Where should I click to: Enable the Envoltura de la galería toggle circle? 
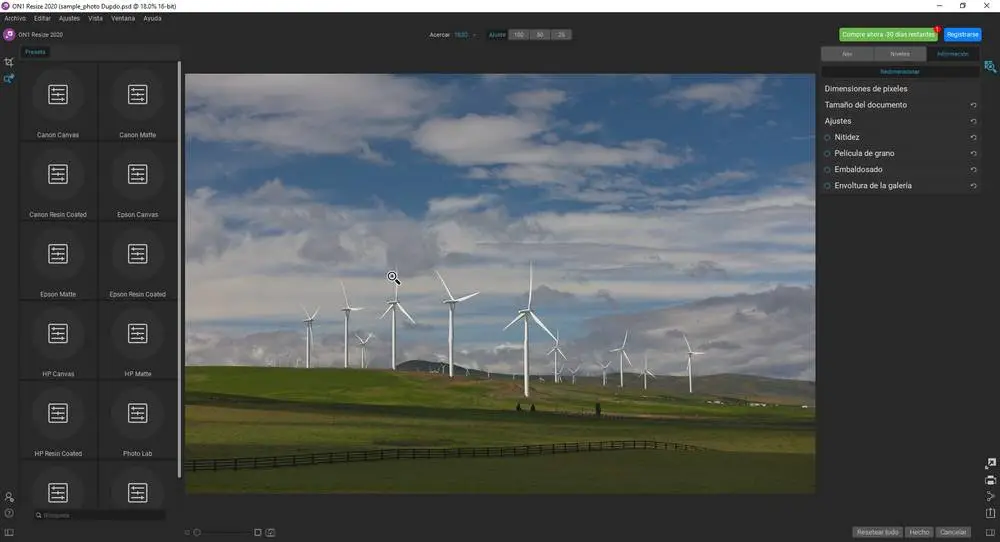[x=828, y=186]
